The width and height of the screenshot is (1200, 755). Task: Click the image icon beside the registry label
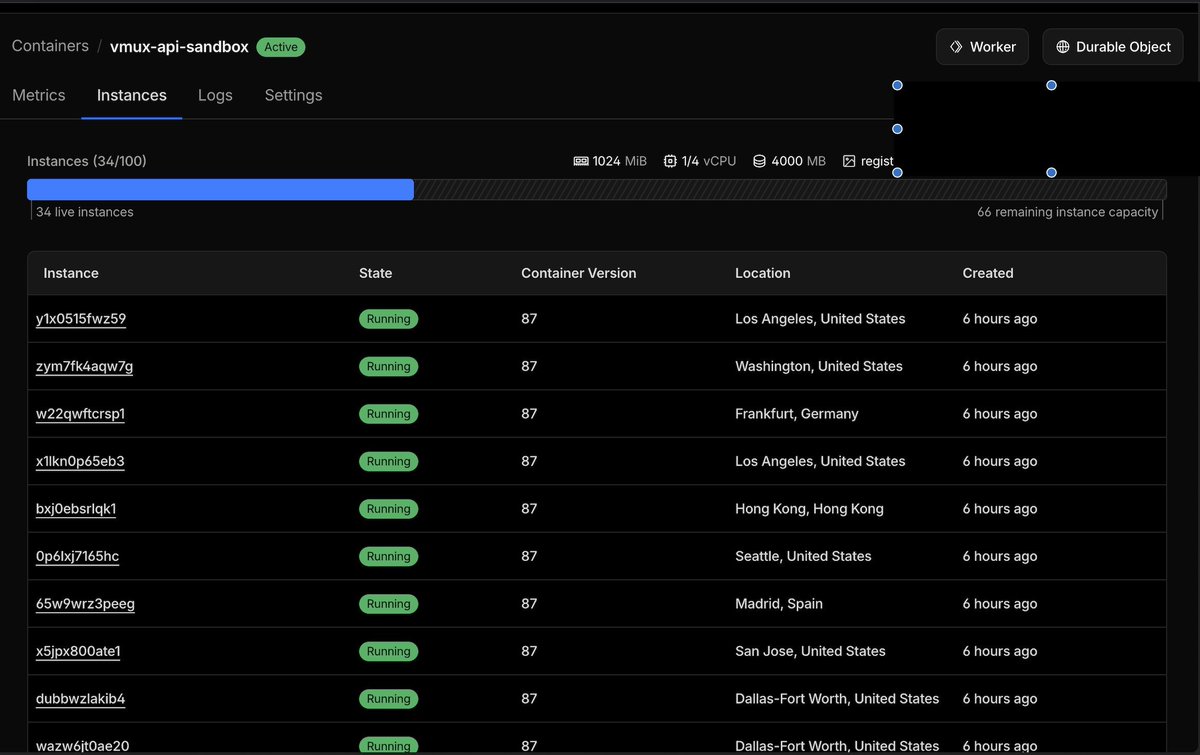pos(849,161)
